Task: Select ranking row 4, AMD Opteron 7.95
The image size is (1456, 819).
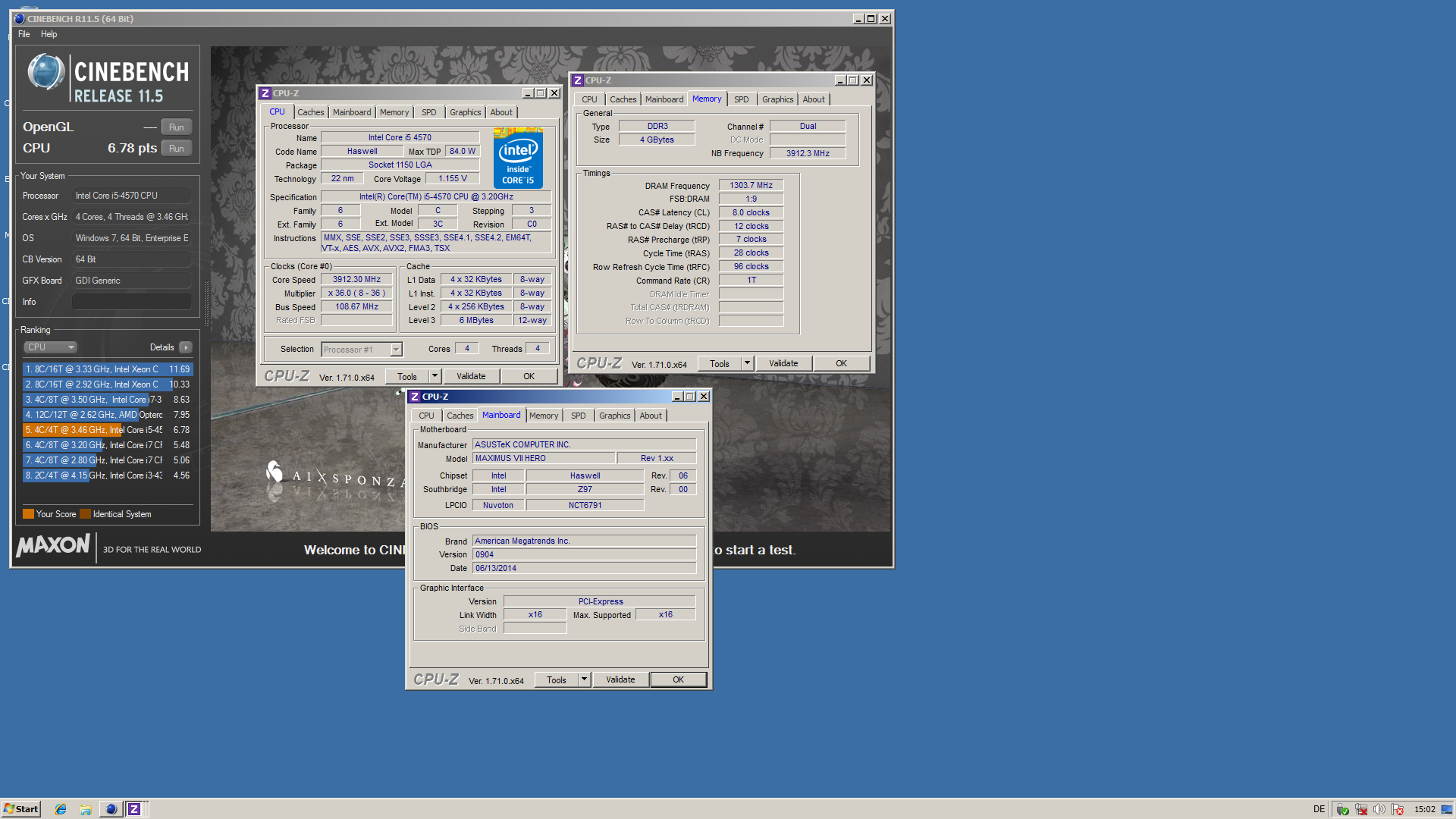Action: coord(108,415)
